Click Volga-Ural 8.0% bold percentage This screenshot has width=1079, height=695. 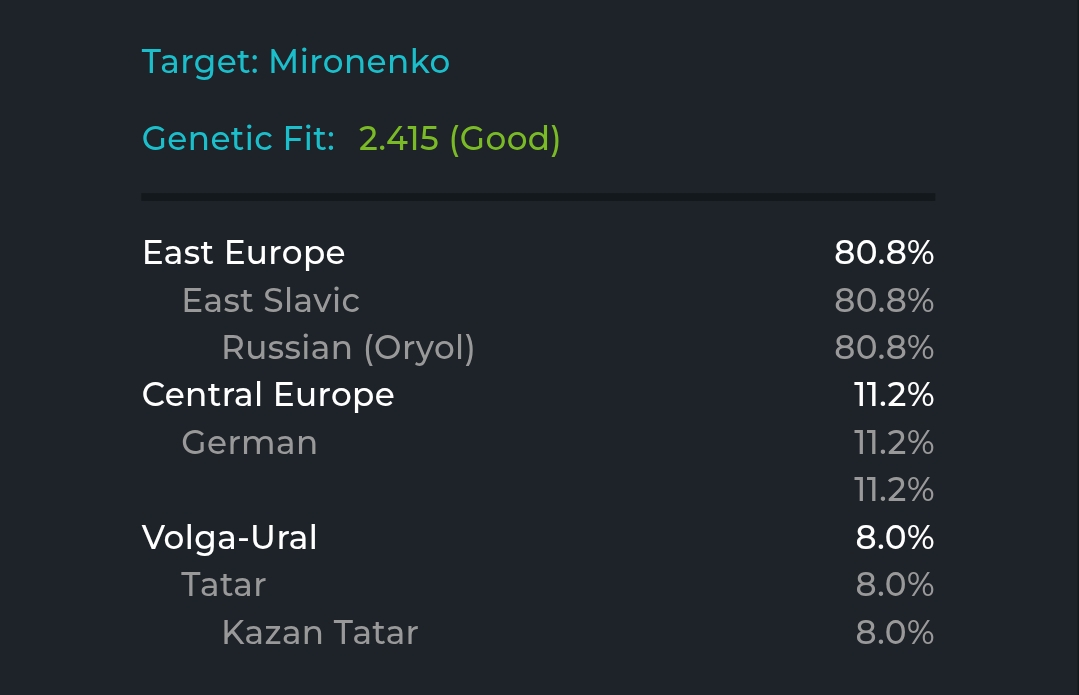(895, 537)
